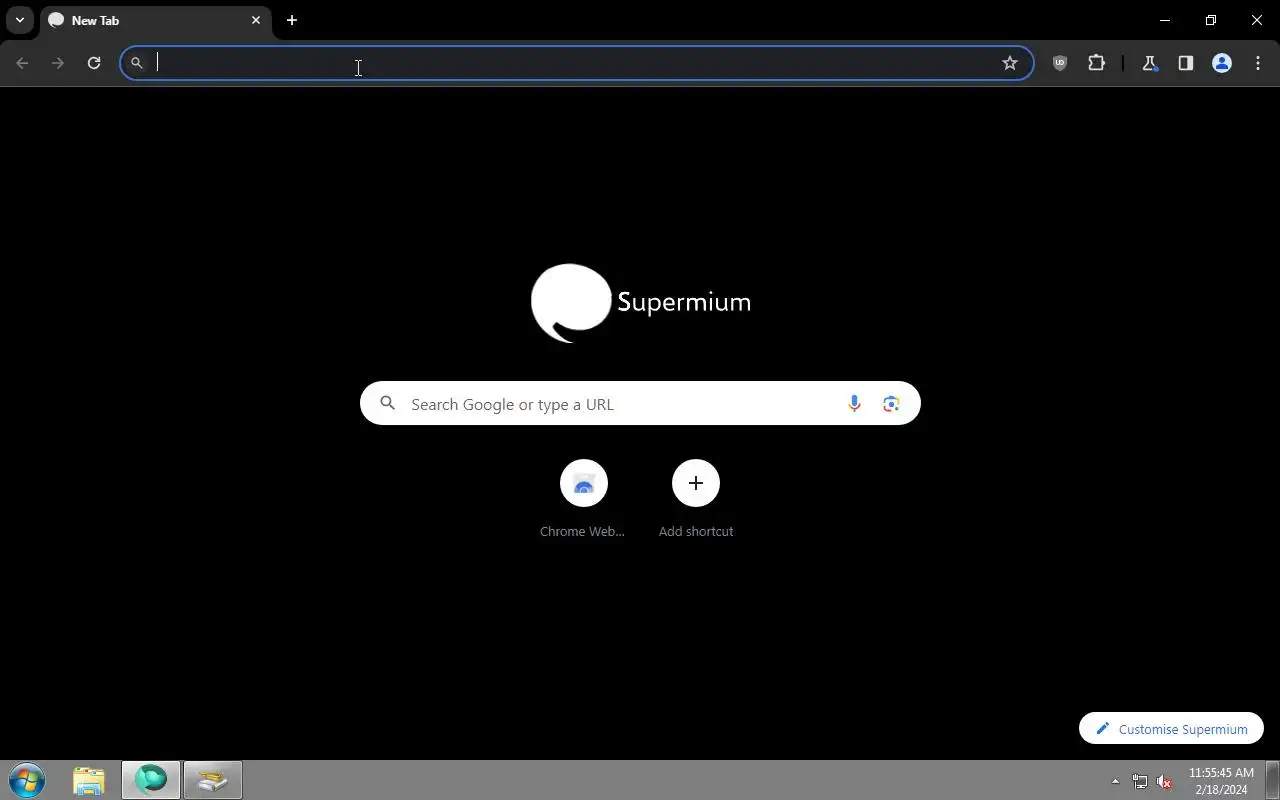Show hidden system tray icons
This screenshot has height=800, width=1280.
pos(1116,781)
